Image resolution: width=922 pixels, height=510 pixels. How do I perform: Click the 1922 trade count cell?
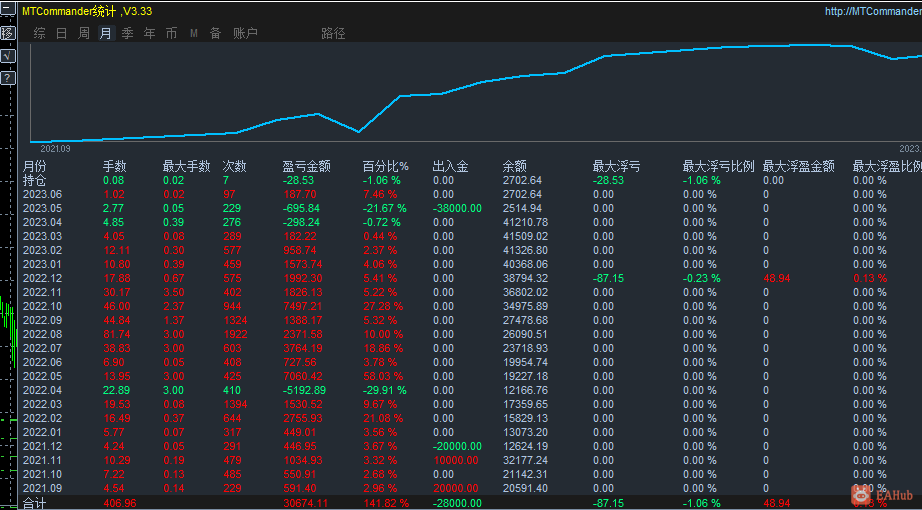pyautogui.click(x=235, y=334)
